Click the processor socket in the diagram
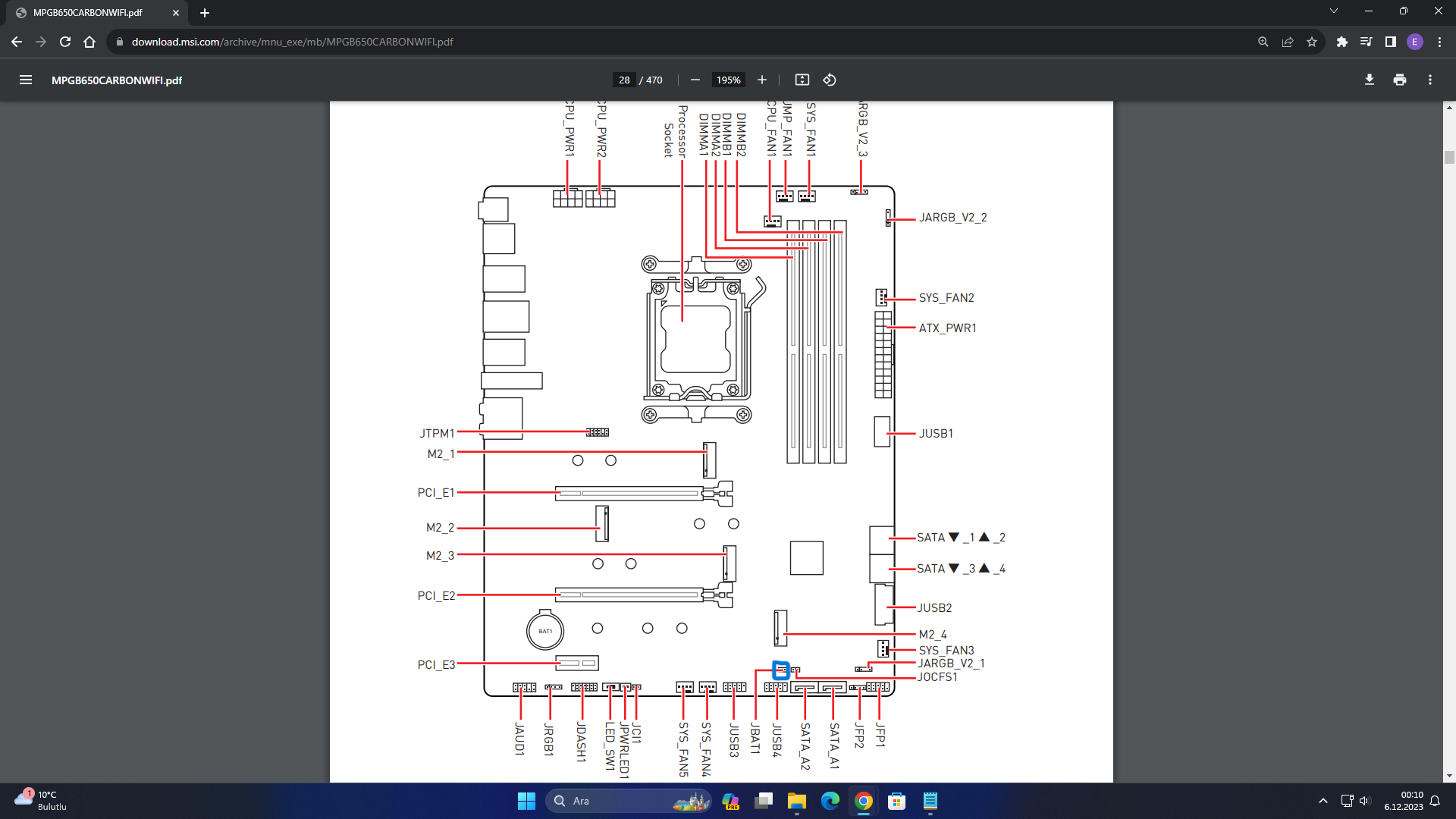 pyautogui.click(x=696, y=338)
